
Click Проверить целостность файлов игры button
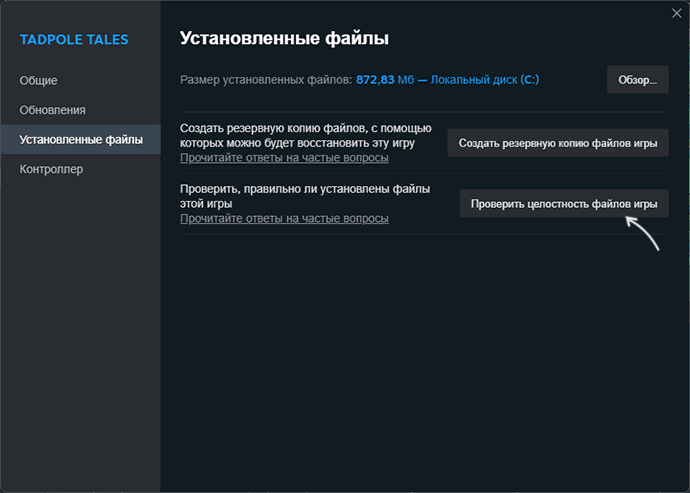pos(564,204)
